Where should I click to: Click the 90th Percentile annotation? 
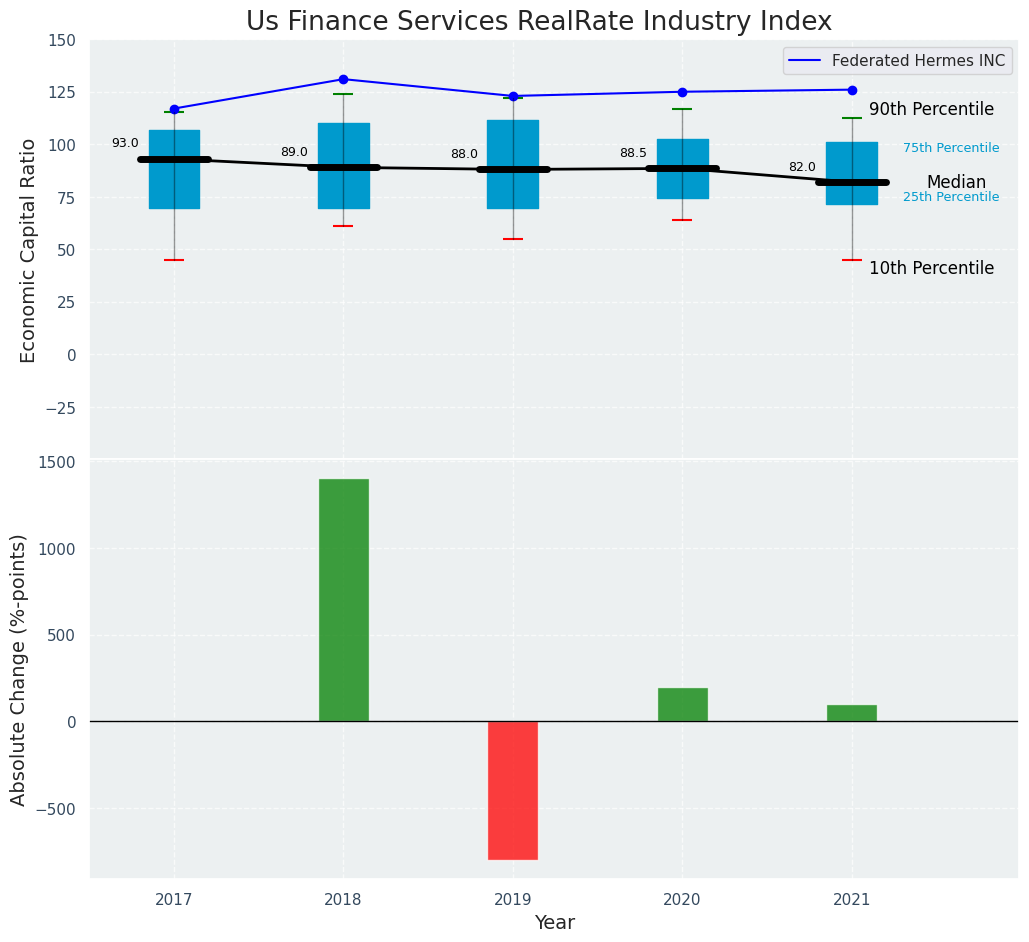931,110
